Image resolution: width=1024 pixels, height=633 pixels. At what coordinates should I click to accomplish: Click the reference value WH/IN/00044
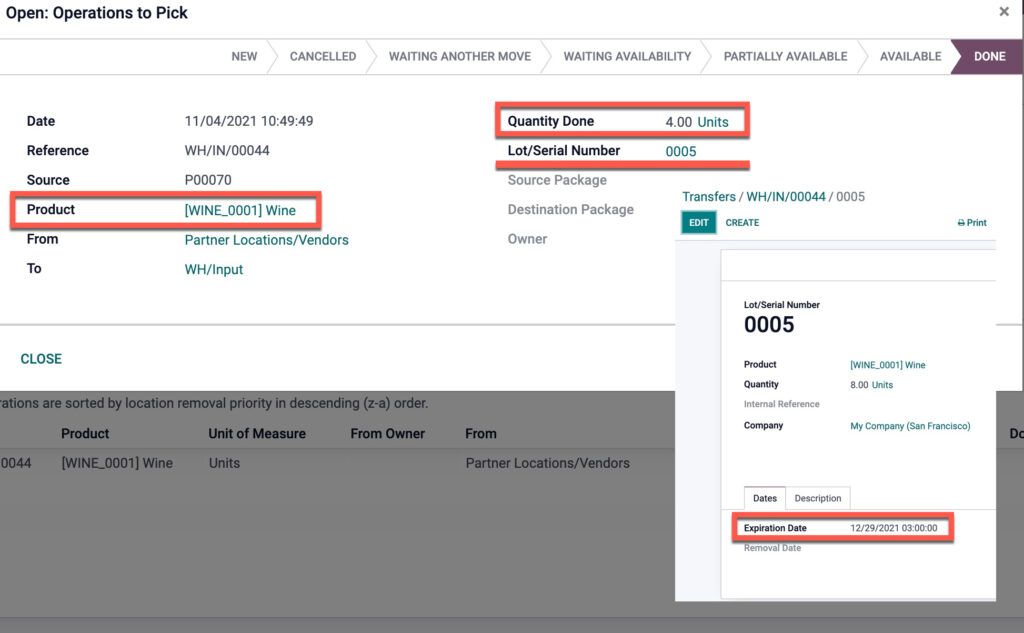pos(227,151)
